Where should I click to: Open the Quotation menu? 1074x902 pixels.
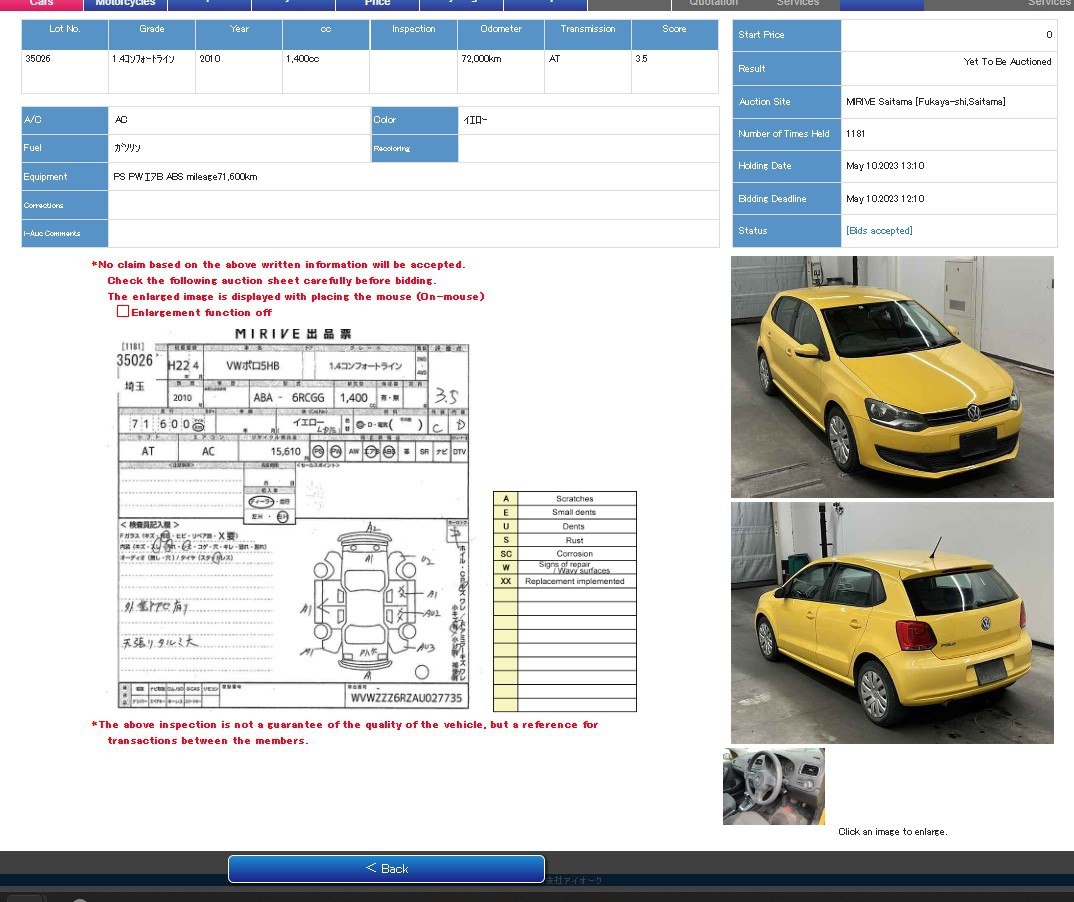tap(713, 4)
